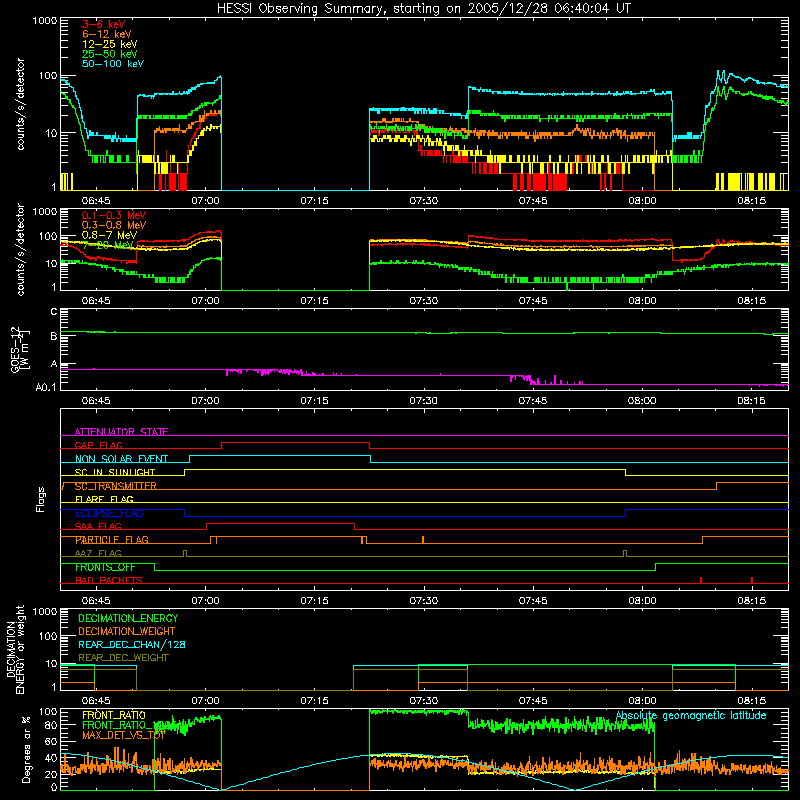The image size is (800, 800).
Task: Click the 'HESSI Observing Summary' plot title
Action: (423, 9)
